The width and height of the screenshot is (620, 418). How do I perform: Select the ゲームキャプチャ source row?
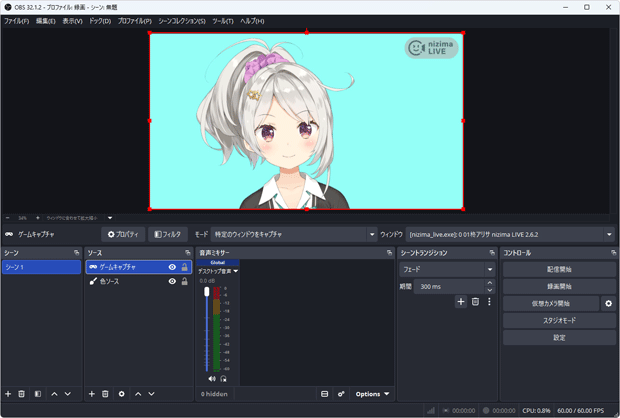[139, 267]
